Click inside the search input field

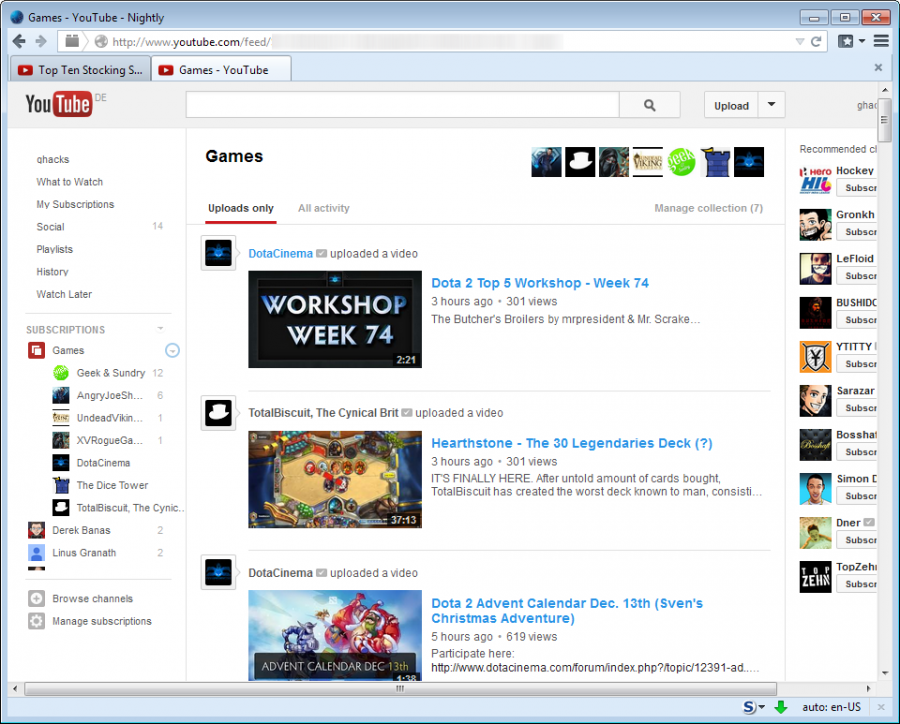(400, 104)
